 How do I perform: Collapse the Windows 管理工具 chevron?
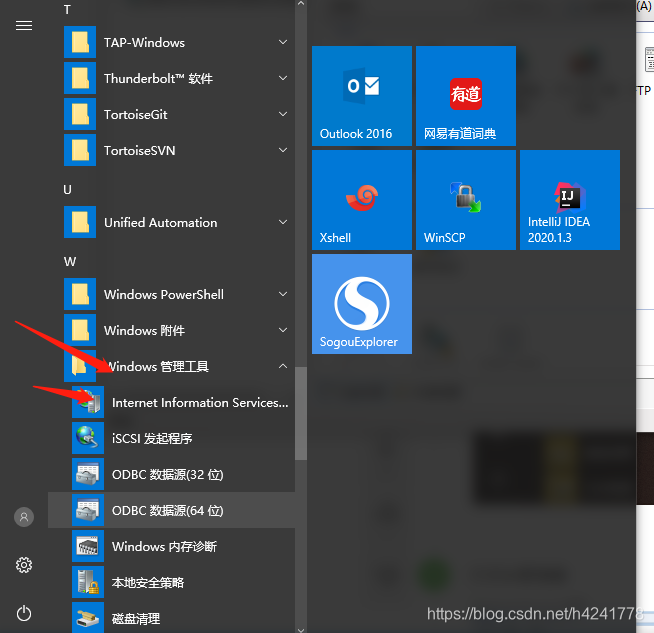(x=283, y=366)
